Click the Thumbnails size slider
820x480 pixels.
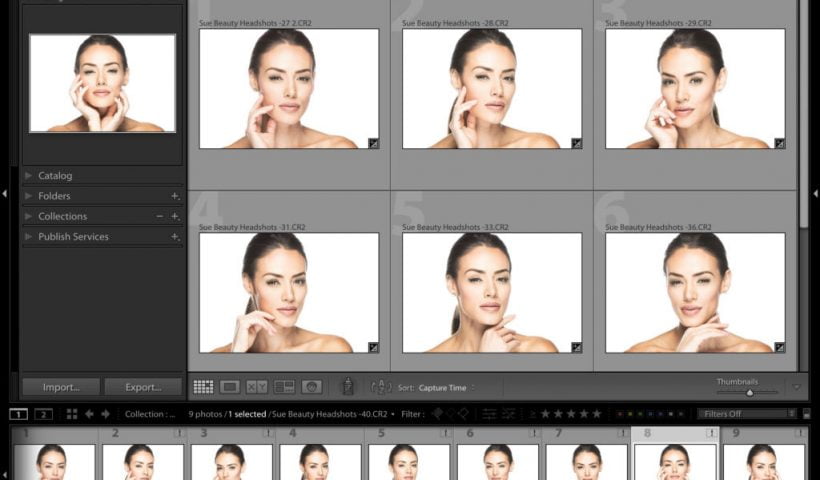click(x=750, y=393)
